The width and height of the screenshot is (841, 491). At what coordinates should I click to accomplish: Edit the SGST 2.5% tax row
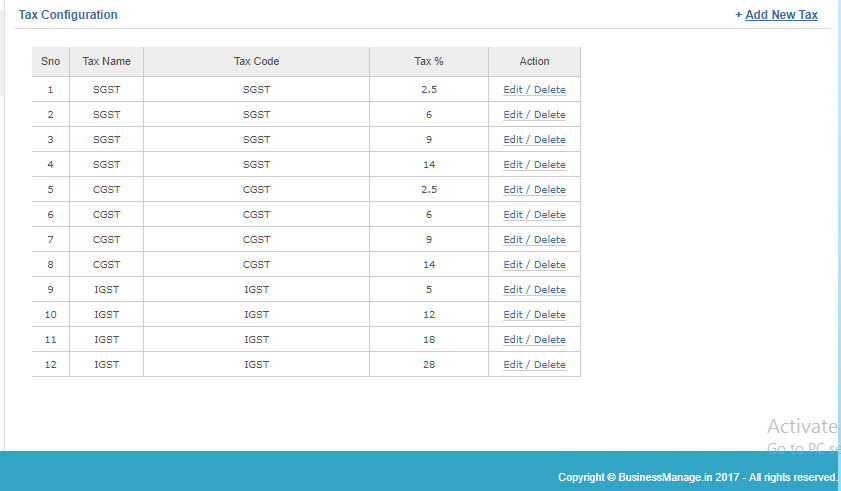click(513, 90)
